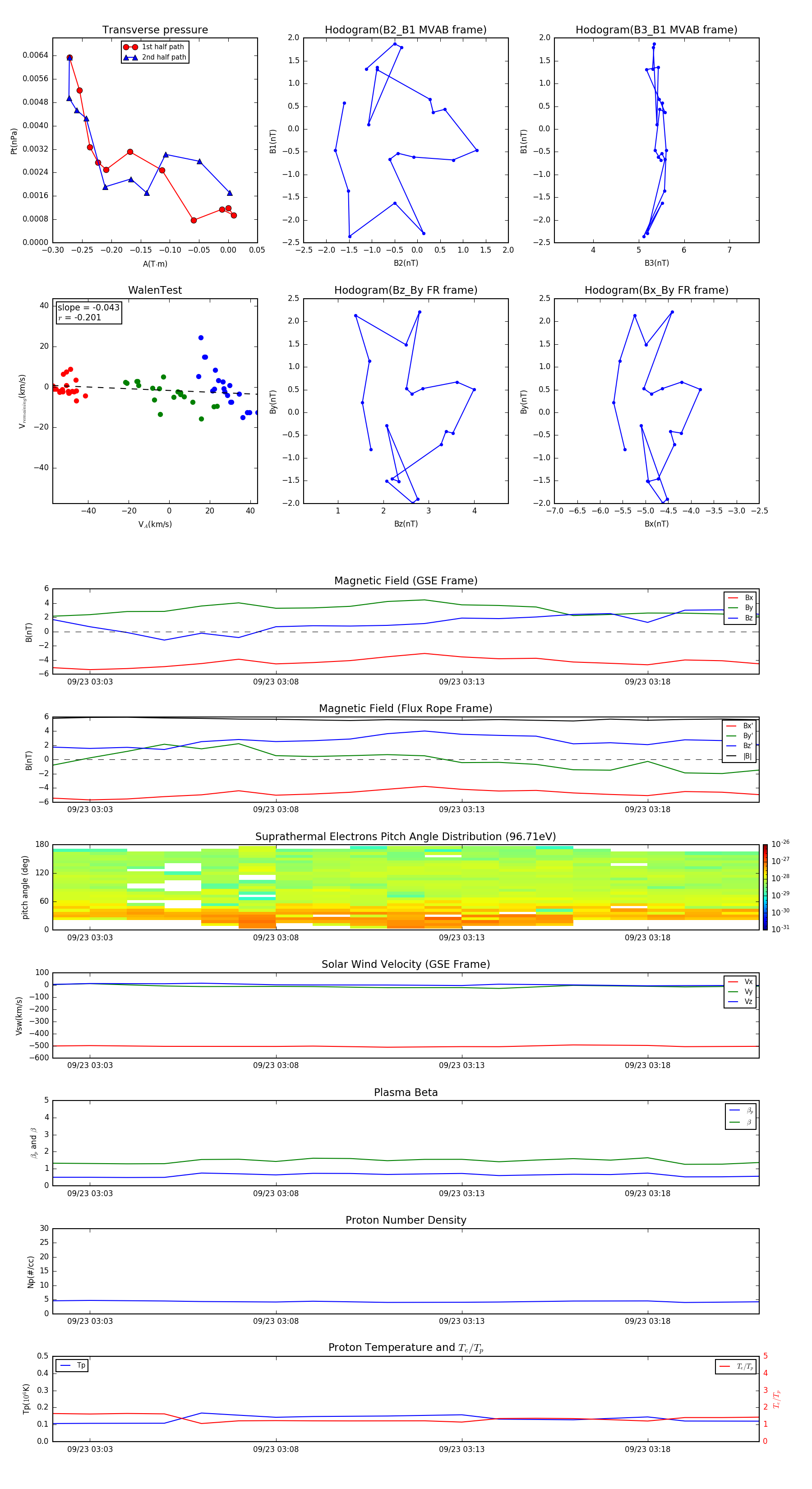Click 'Magnetic Field (GSE Frame)' title
This screenshot has width=812, height=1489.
[x=406, y=581]
